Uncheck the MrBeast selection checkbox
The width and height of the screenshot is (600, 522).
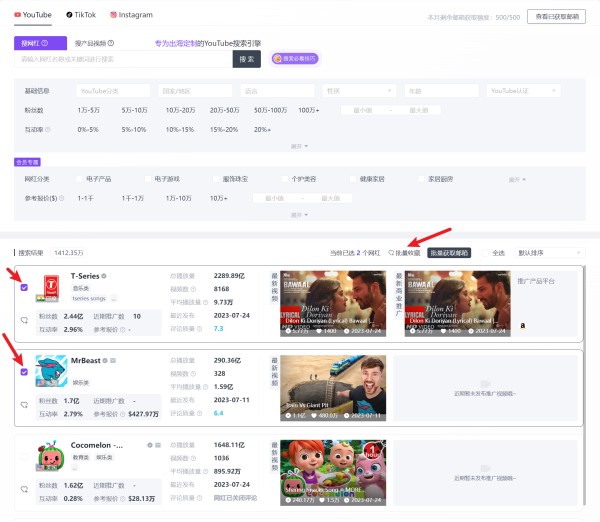(x=24, y=372)
